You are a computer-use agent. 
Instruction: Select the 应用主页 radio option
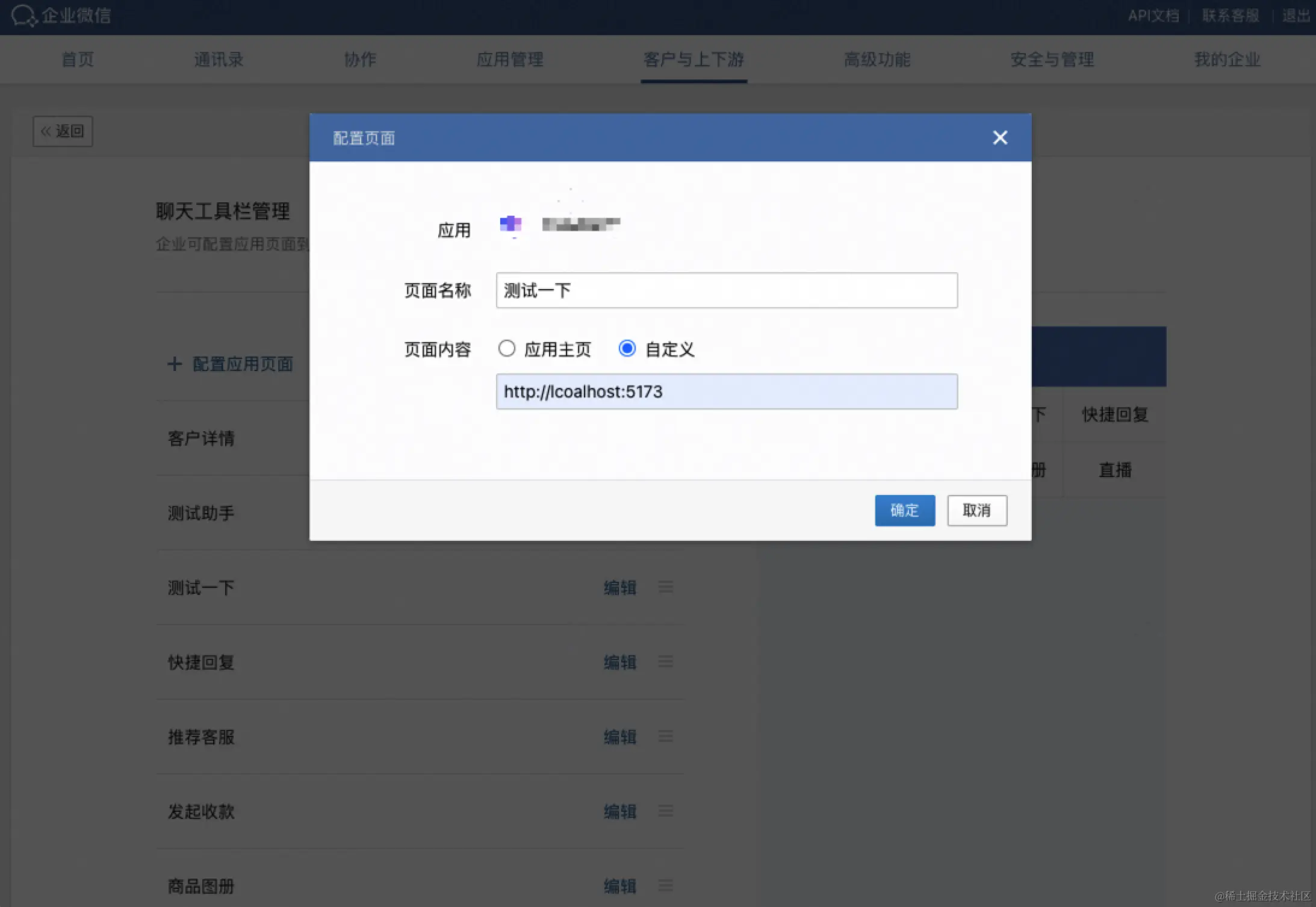tap(507, 348)
